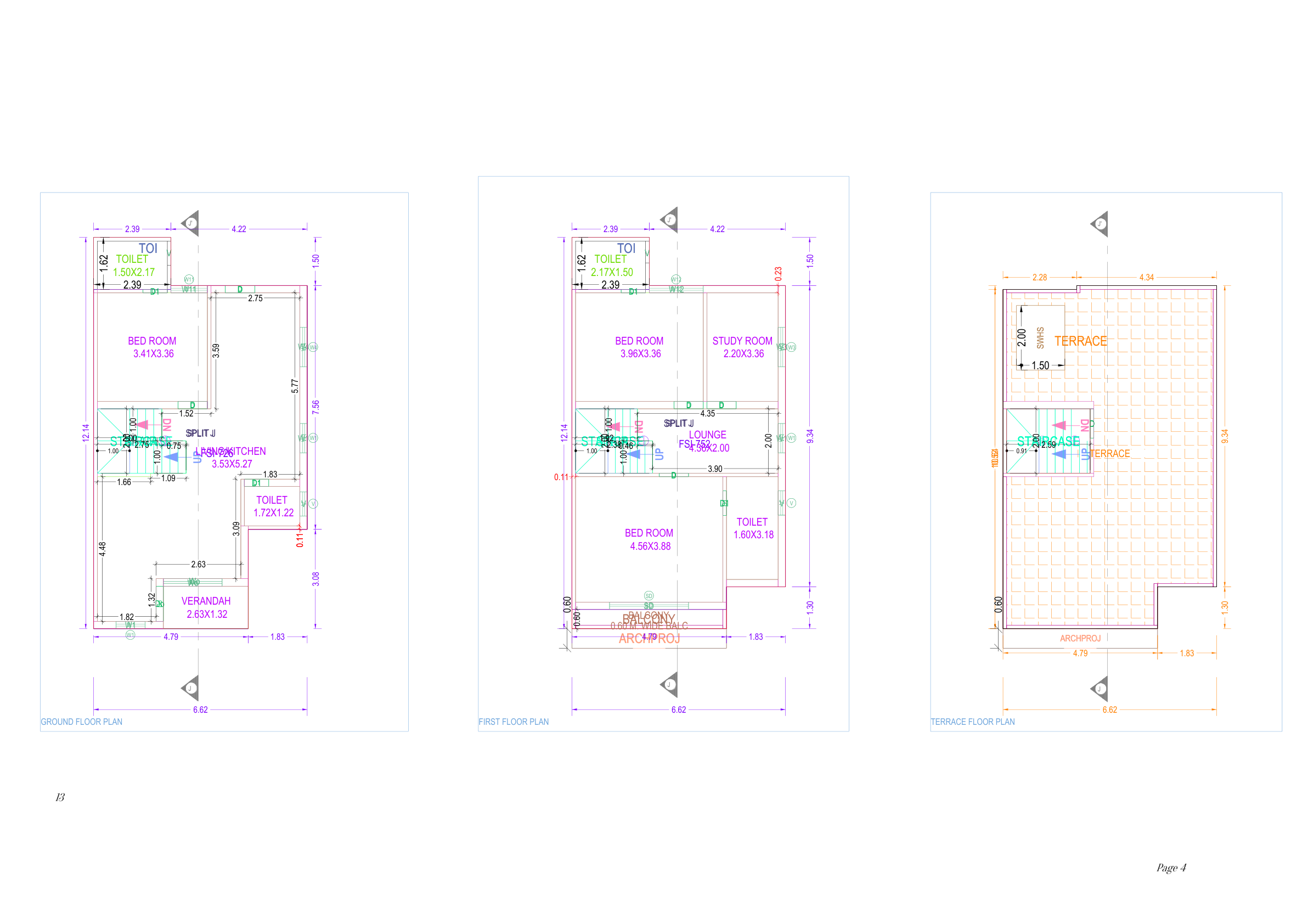The image size is (1308, 924).
Task: Select the TERRACE FLOOR PLAN title
Action: tap(972, 722)
